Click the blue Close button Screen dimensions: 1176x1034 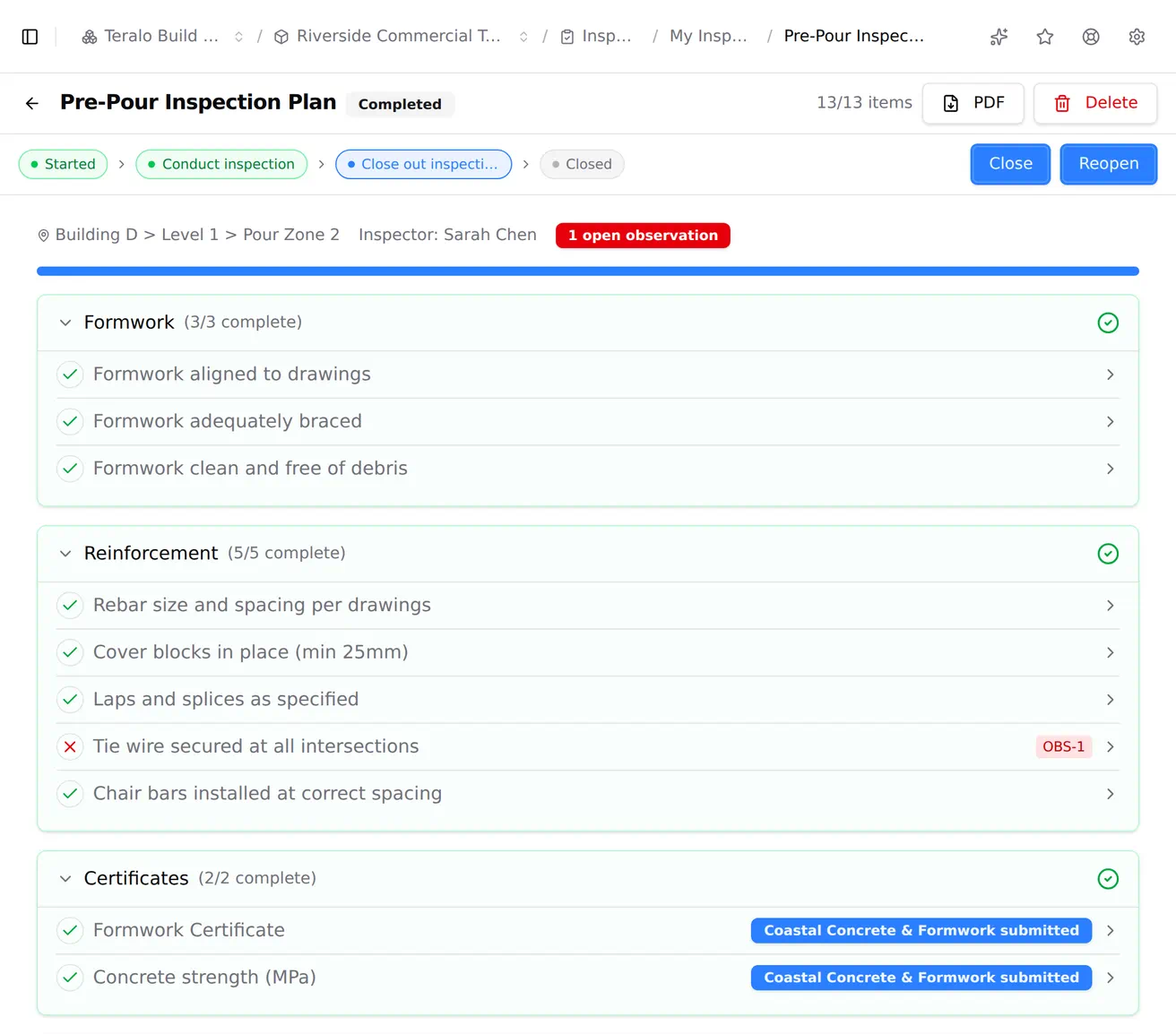(x=1010, y=164)
